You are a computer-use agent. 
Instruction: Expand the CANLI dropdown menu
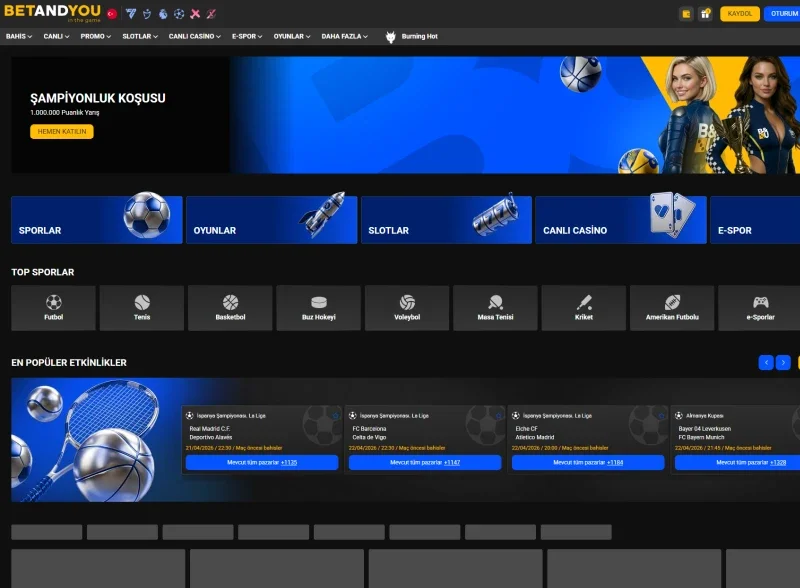pos(56,36)
